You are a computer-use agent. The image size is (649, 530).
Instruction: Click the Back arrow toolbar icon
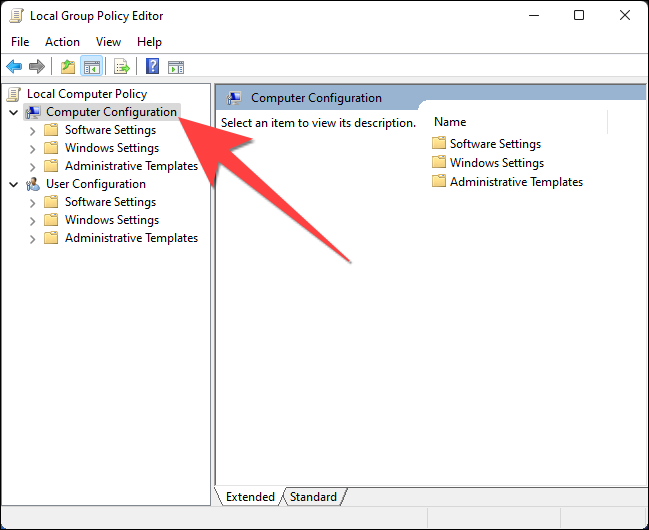coord(14,67)
